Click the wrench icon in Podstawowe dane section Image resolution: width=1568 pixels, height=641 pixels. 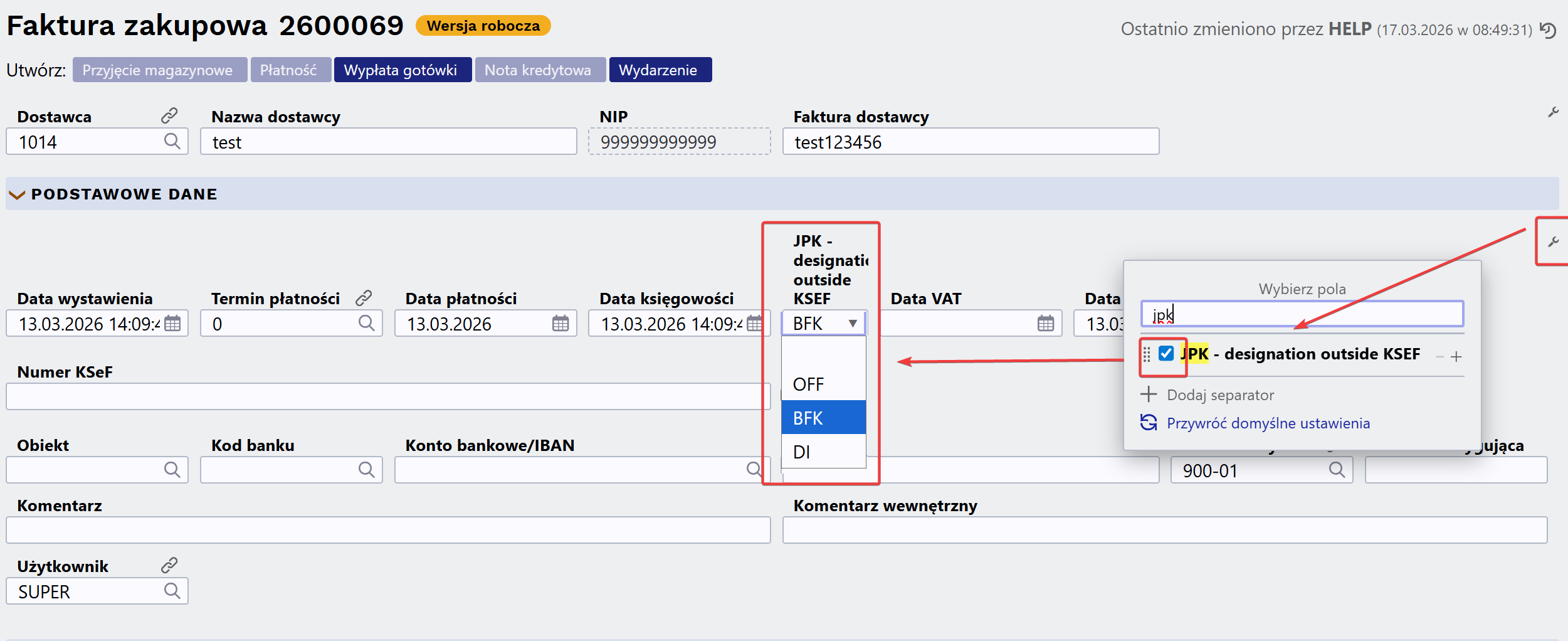point(1553,242)
